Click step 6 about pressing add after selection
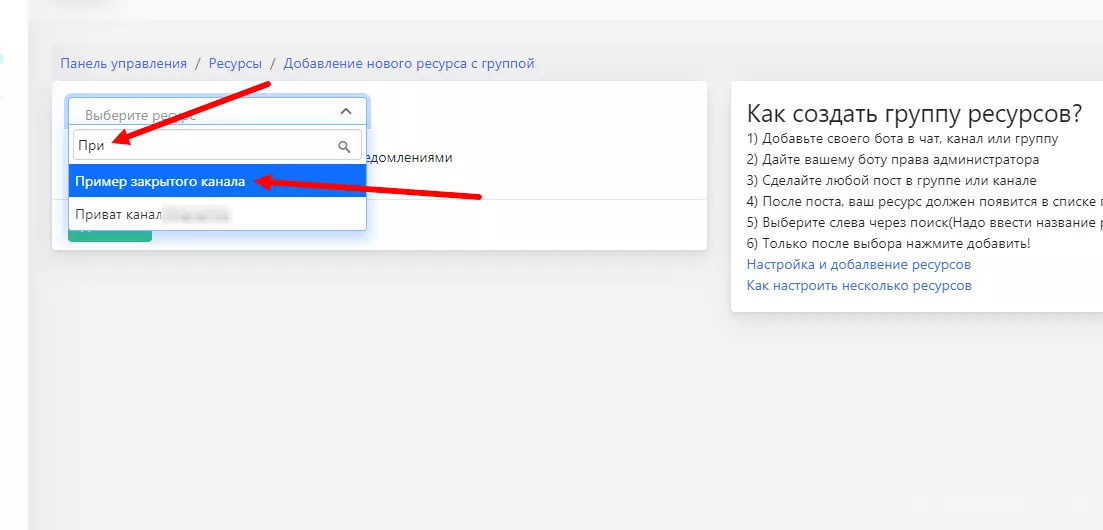Image resolution: width=1103 pixels, height=530 pixels. click(888, 244)
